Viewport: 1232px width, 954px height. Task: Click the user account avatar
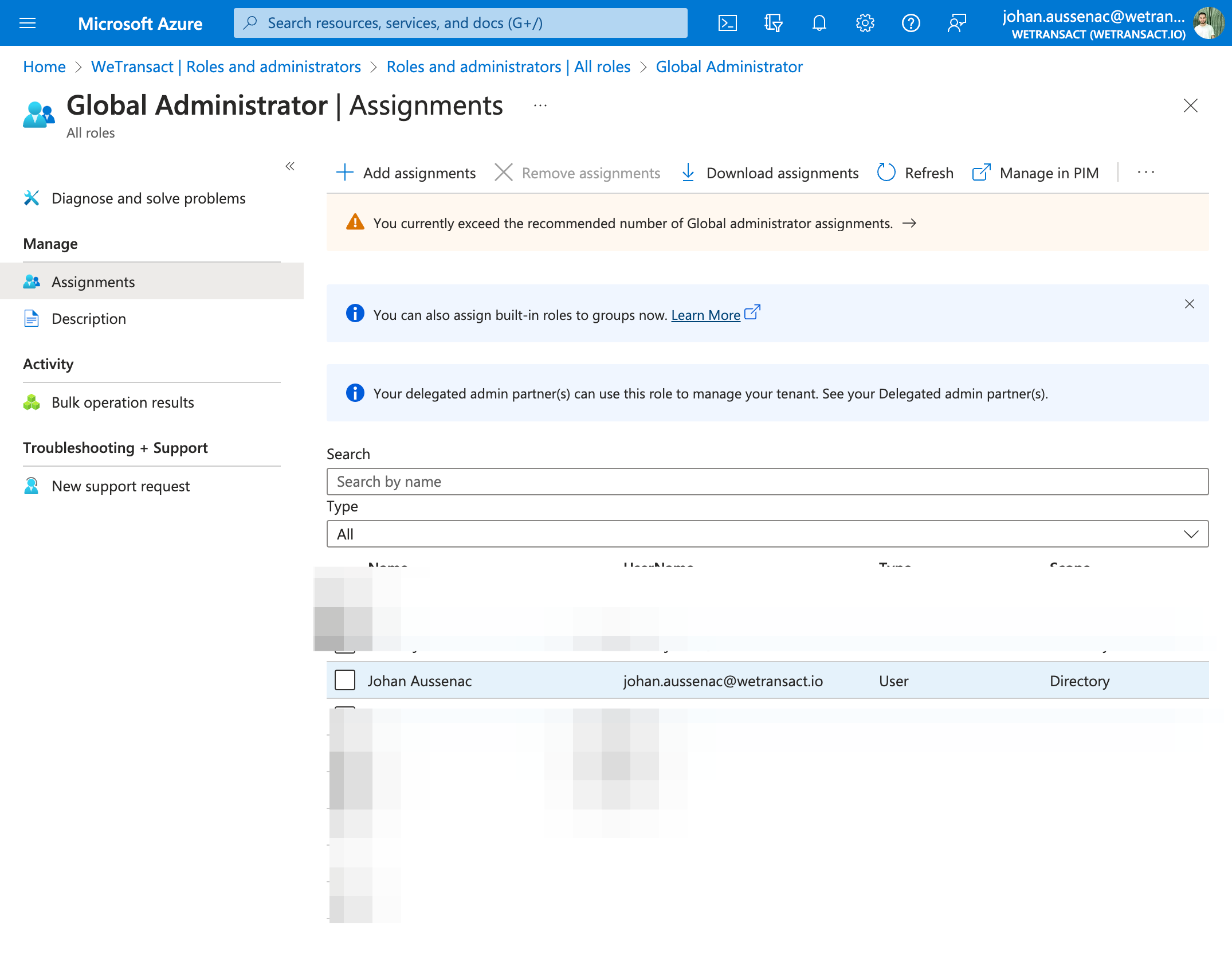(1208, 23)
